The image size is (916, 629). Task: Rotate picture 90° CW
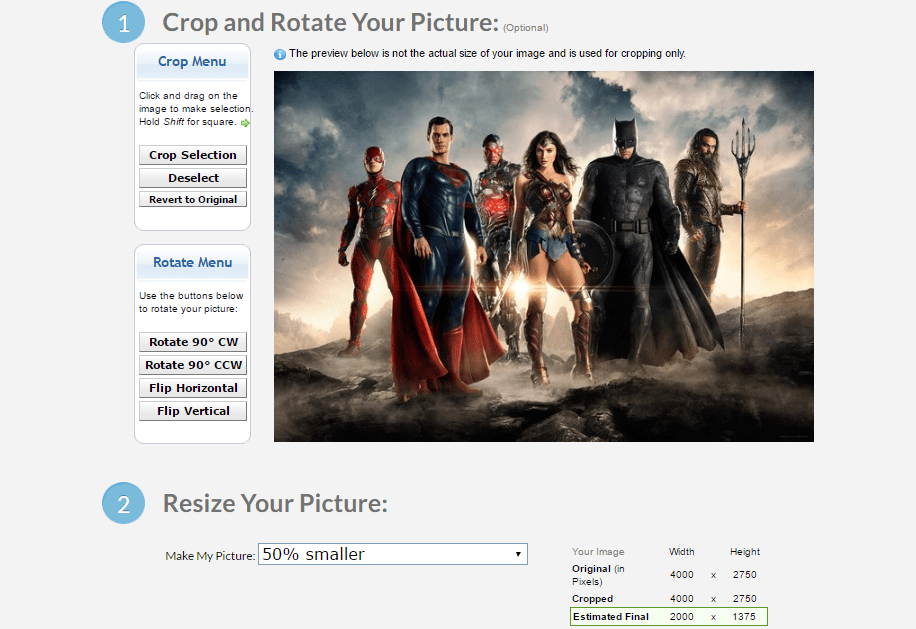(x=193, y=342)
